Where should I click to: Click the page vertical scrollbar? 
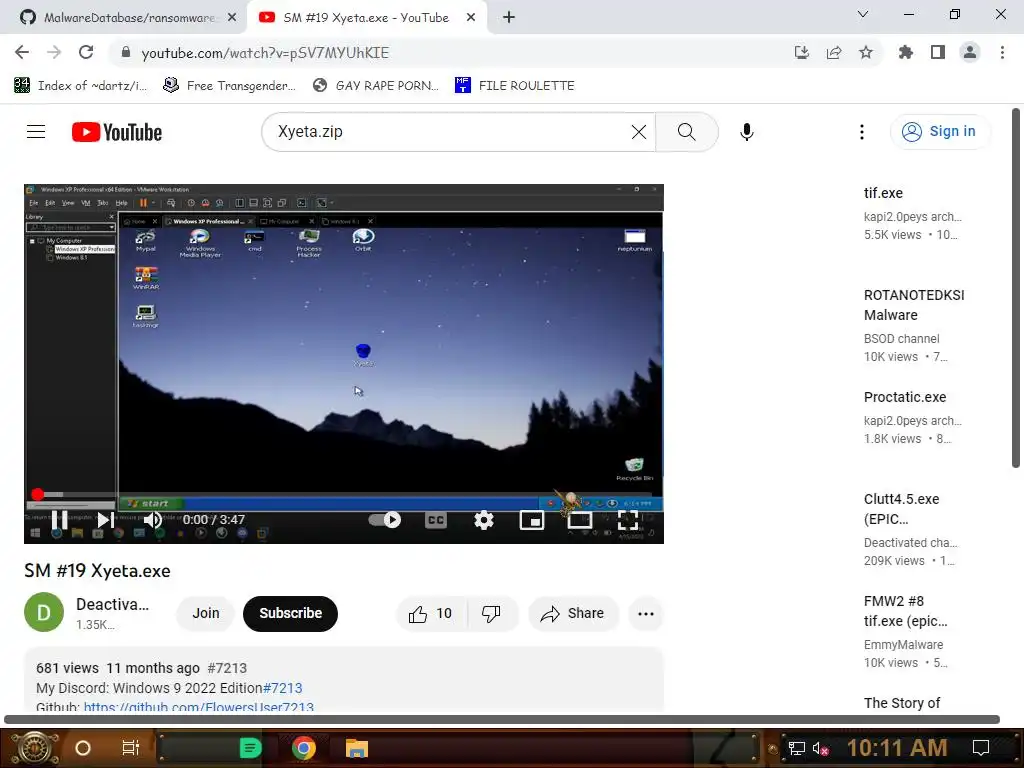point(1016,287)
